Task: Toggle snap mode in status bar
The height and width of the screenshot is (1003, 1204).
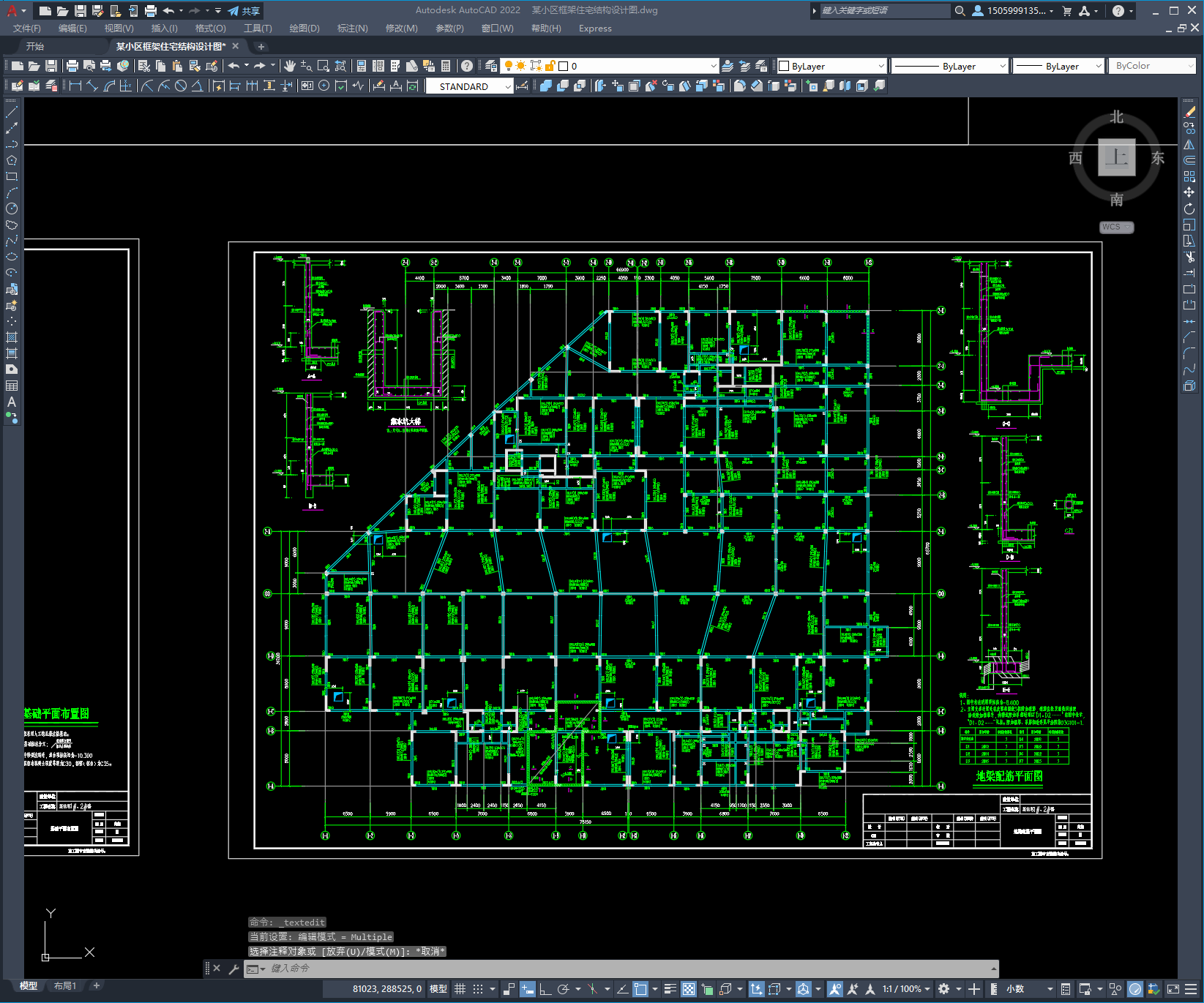Action: (x=478, y=989)
